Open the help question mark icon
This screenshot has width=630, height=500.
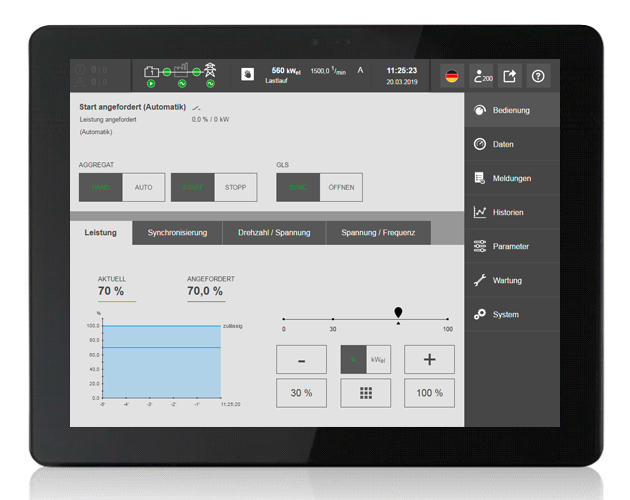tap(538, 76)
